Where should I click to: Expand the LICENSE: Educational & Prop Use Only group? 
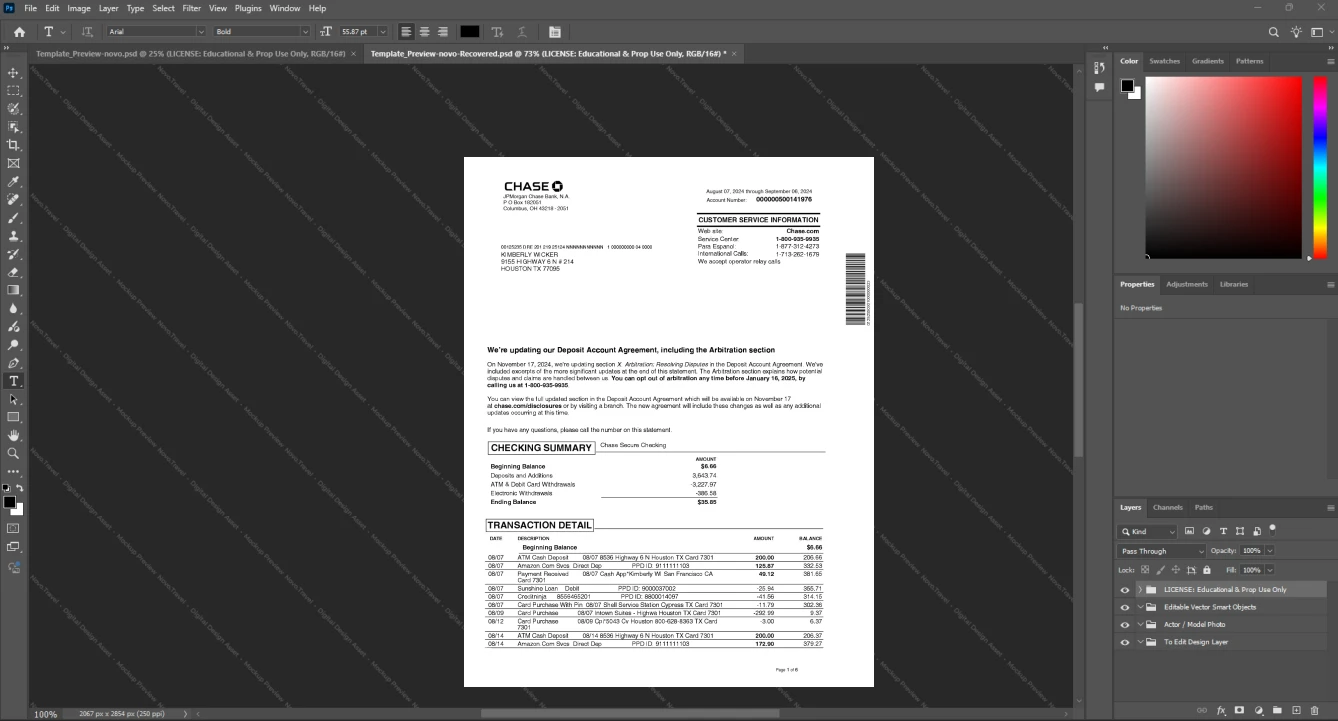[x=1140, y=590]
